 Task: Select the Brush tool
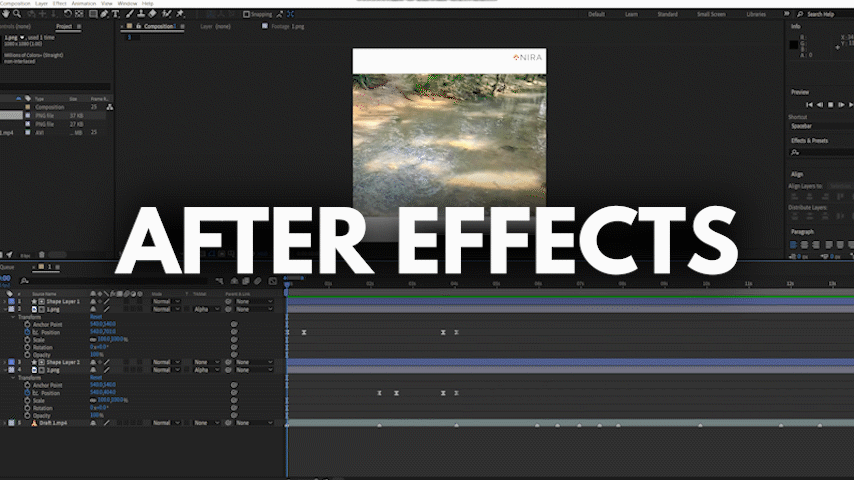pos(130,14)
